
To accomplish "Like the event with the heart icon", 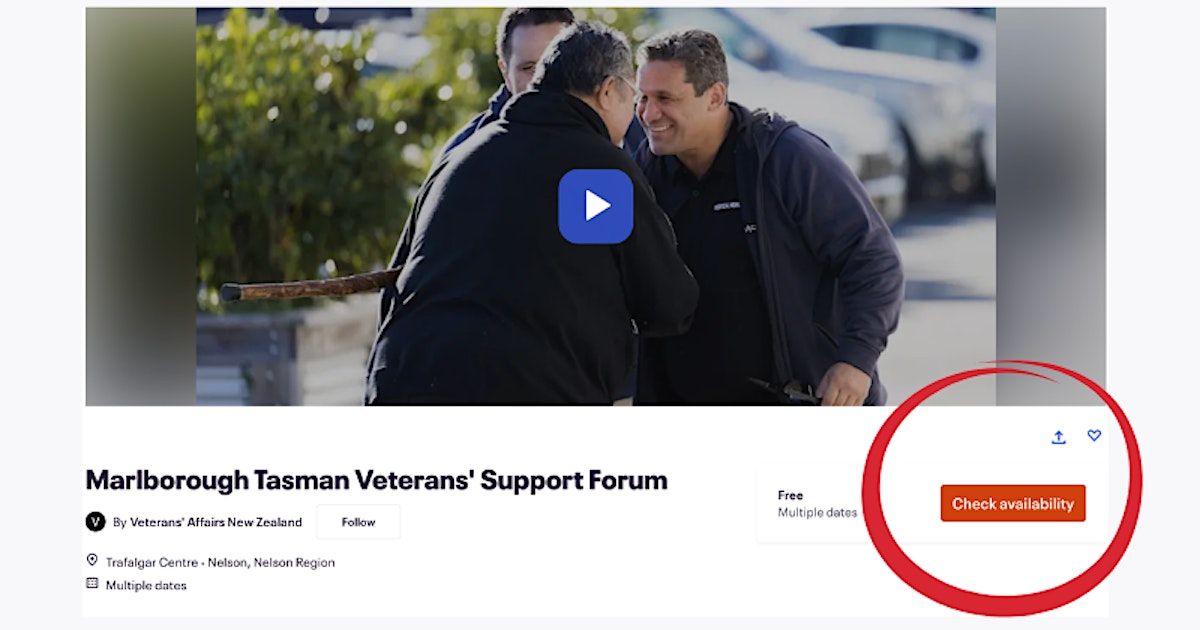I will click(x=1094, y=436).
